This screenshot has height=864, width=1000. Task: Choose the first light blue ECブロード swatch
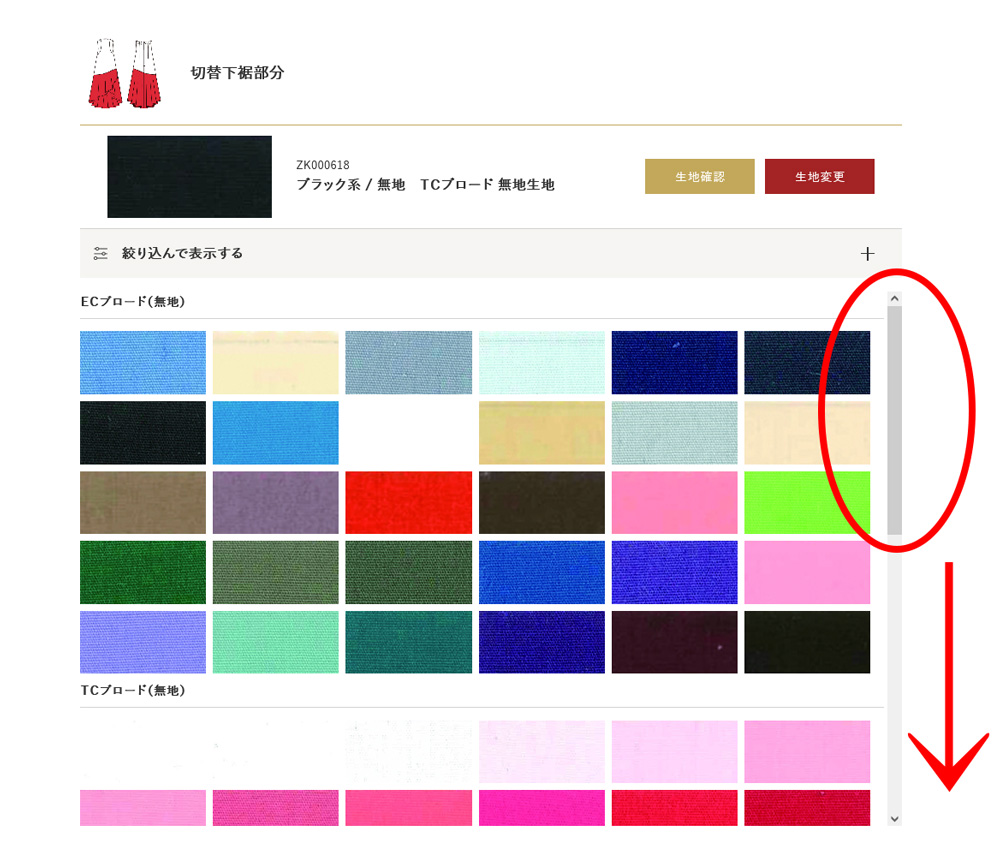tap(143, 362)
